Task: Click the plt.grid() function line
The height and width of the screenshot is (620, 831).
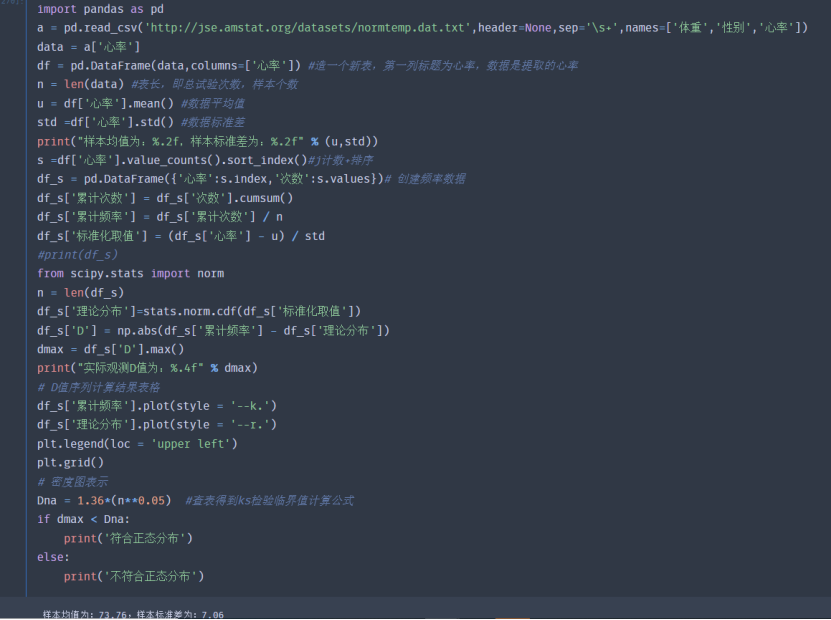Action: coord(80,462)
